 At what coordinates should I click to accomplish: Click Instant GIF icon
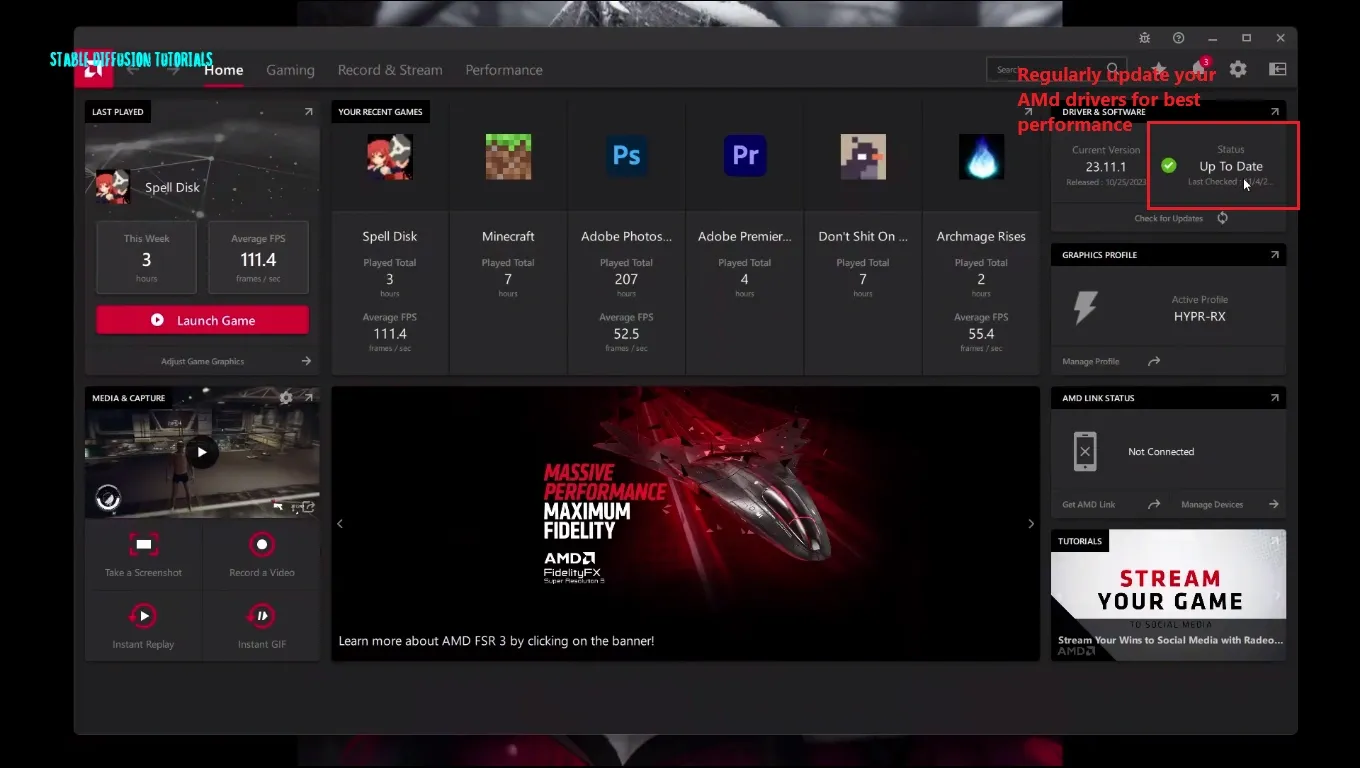pos(262,616)
